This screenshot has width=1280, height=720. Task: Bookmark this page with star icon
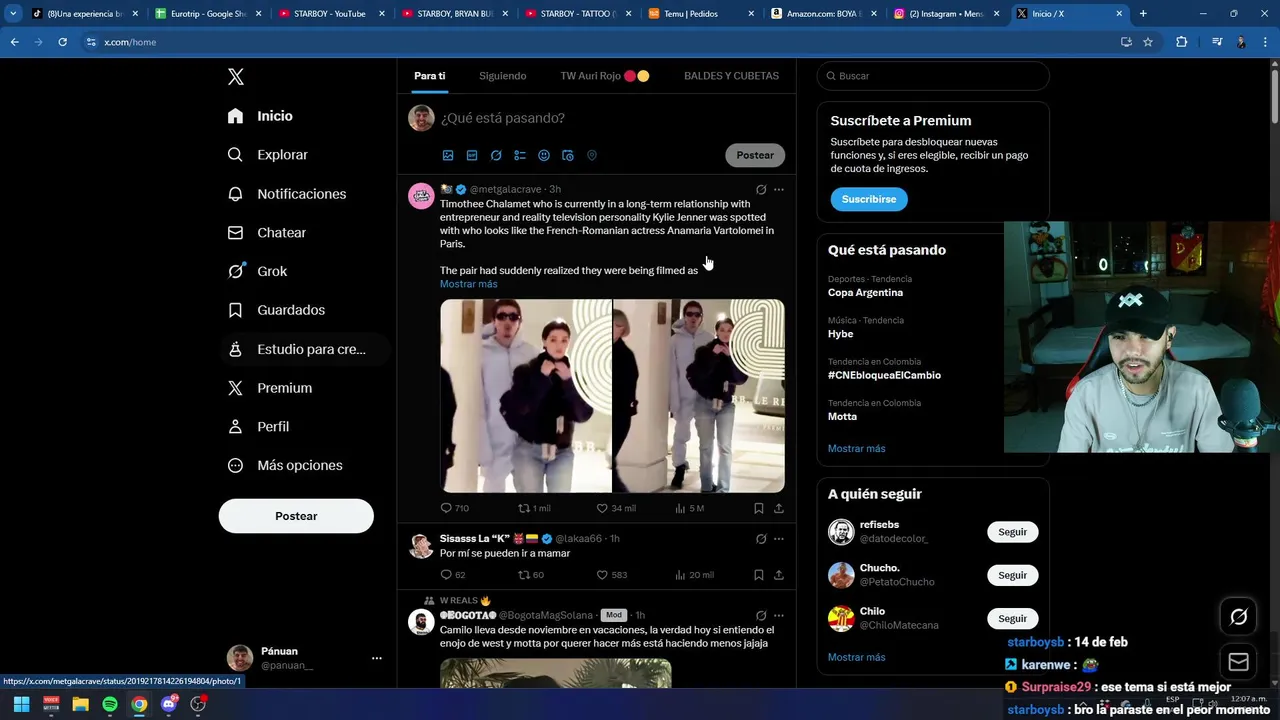click(1148, 42)
